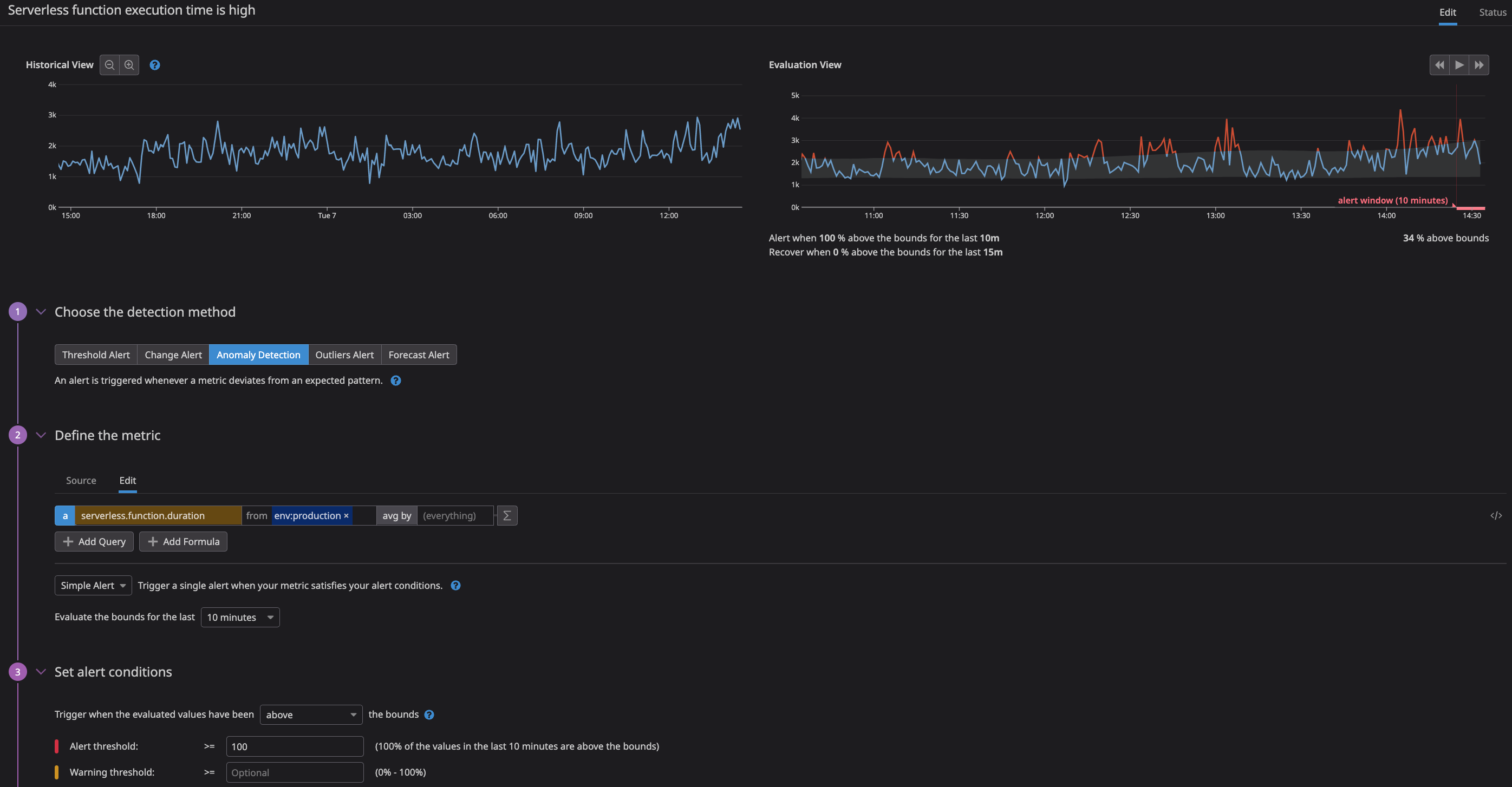Fast forward the Evaluation View
Viewport: 1512px width, 787px height.
pyautogui.click(x=1478, y=65)
